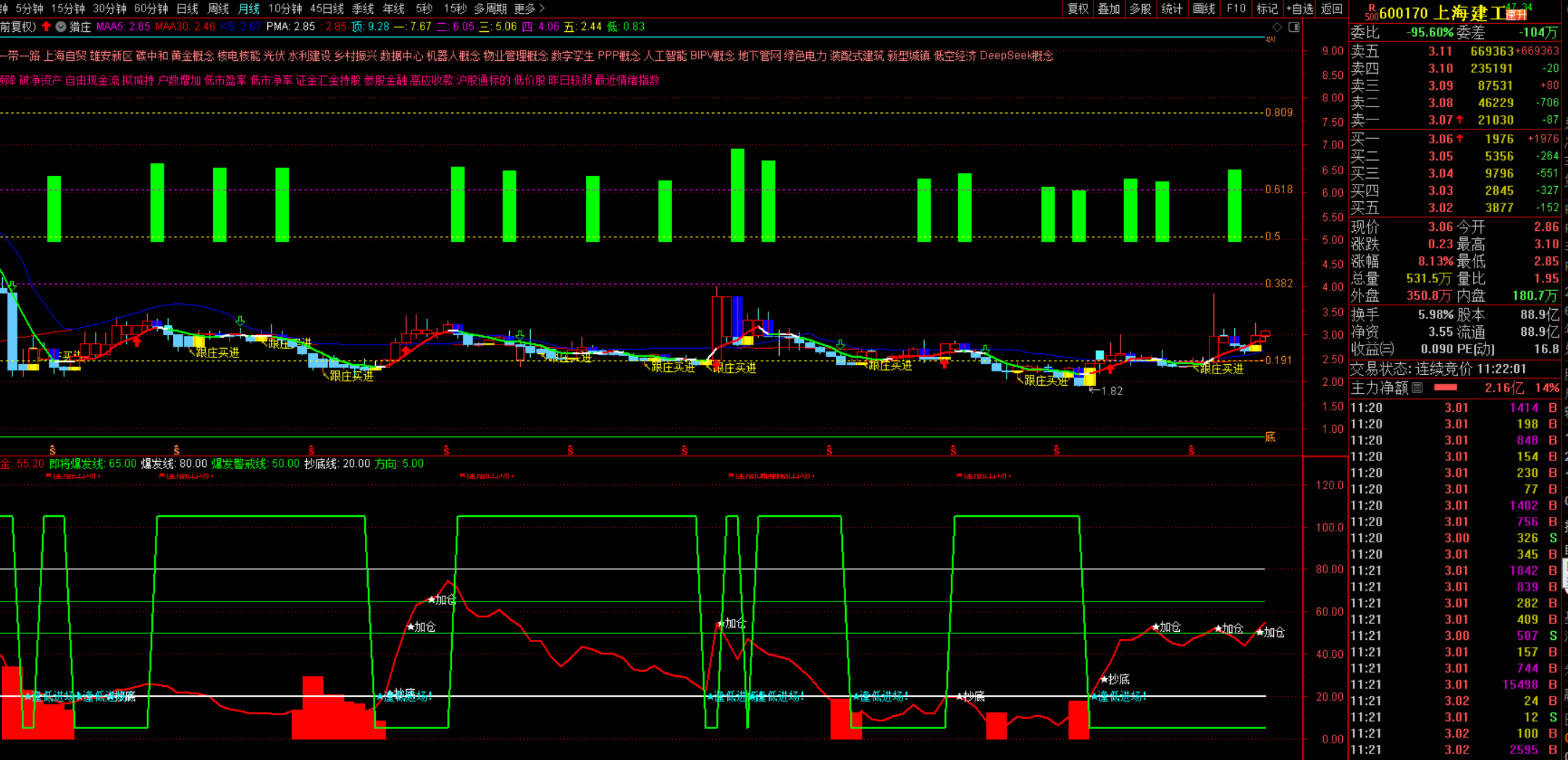
Task: Open the 季线 period tab
Action: tap(363, 9)
